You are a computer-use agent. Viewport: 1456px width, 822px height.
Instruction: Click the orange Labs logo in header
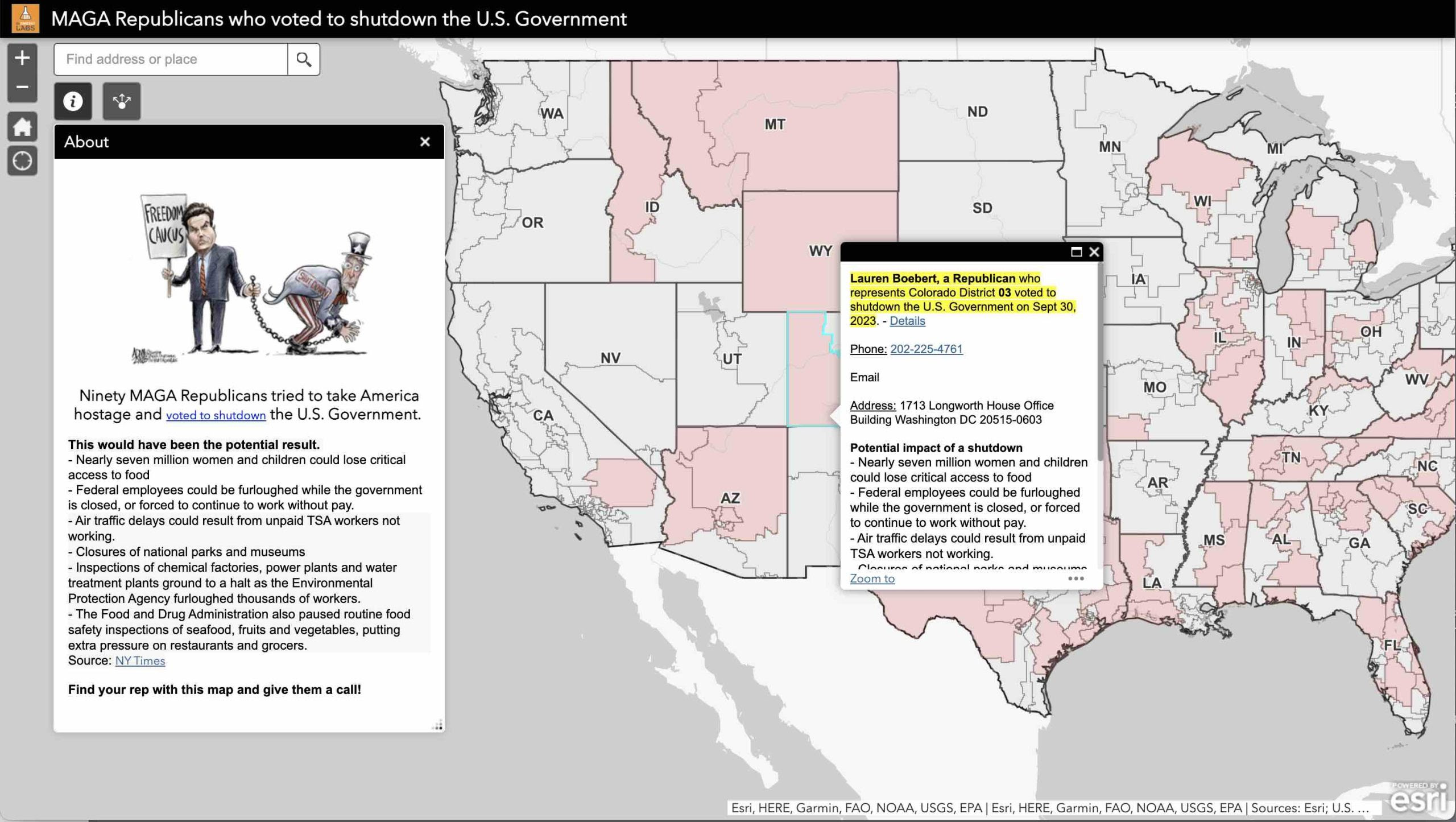click(25, 18)
